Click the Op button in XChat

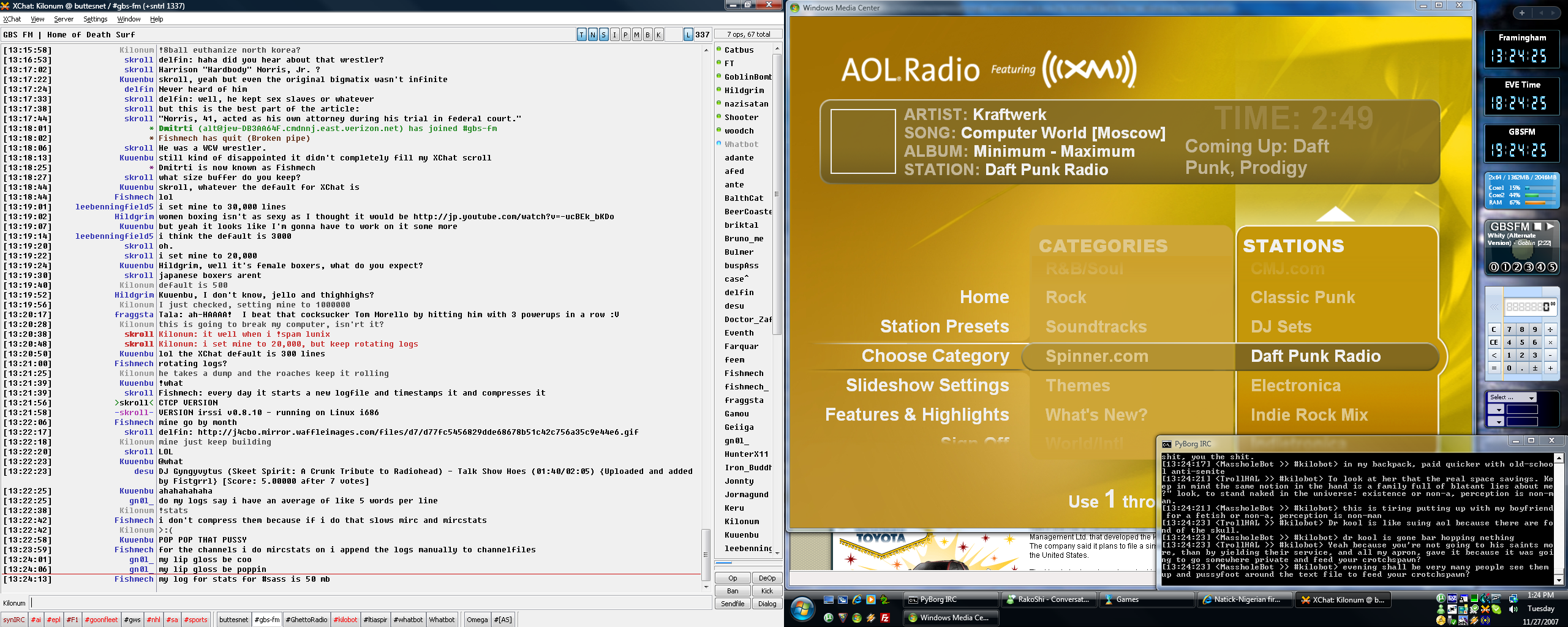pos(733,578)
